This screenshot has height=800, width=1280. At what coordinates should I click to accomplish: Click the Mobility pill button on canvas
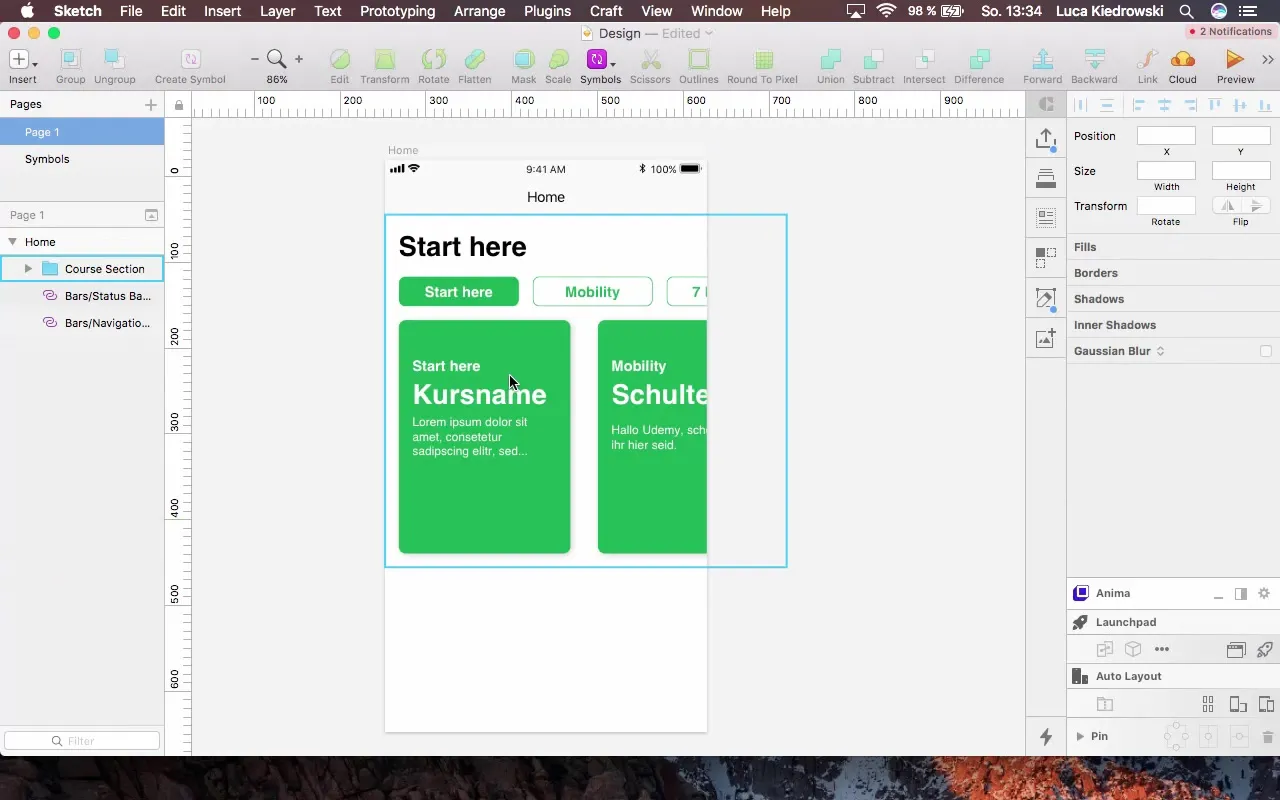tap(592, 292)
